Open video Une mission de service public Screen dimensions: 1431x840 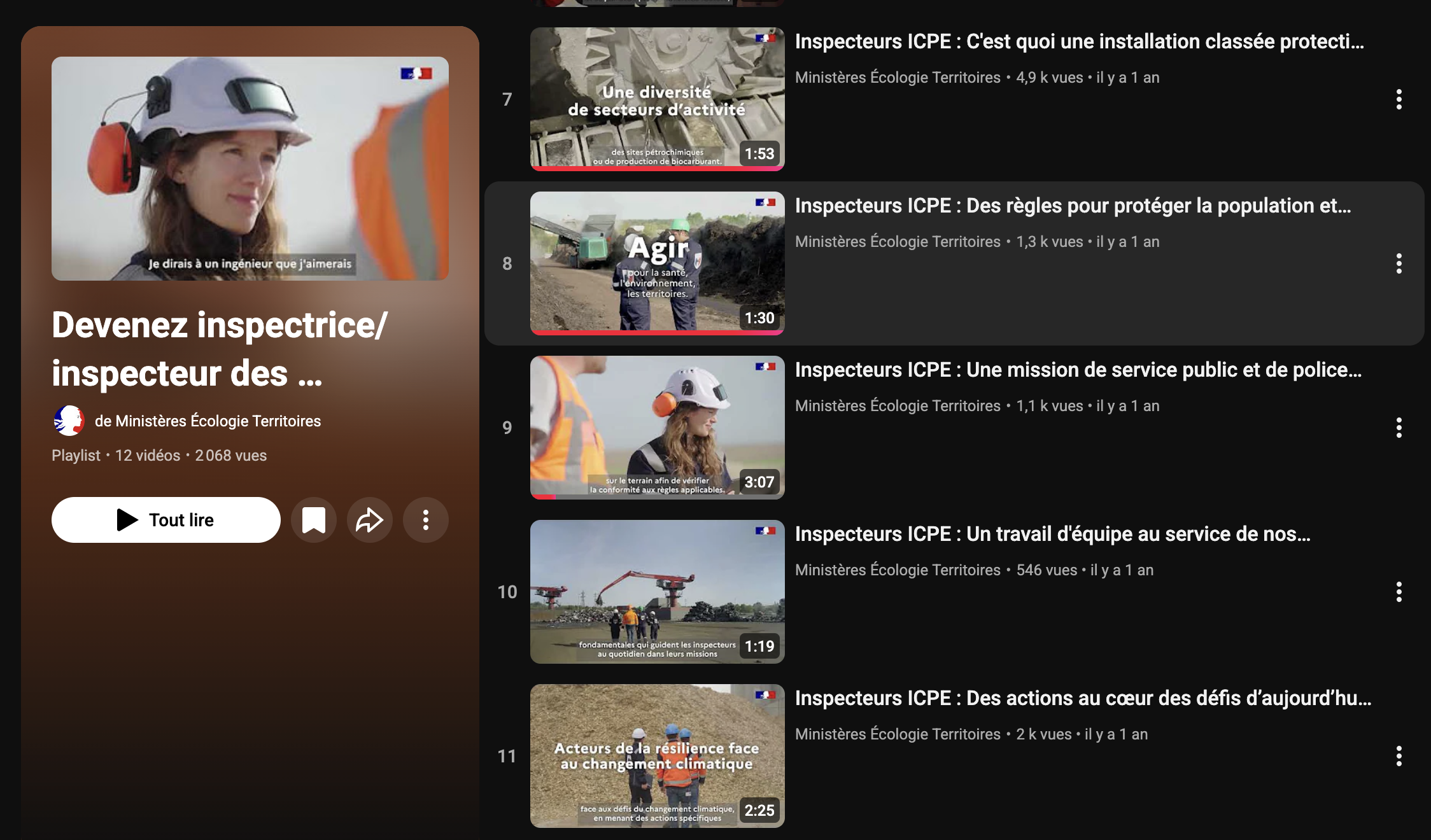point(1077,370)
